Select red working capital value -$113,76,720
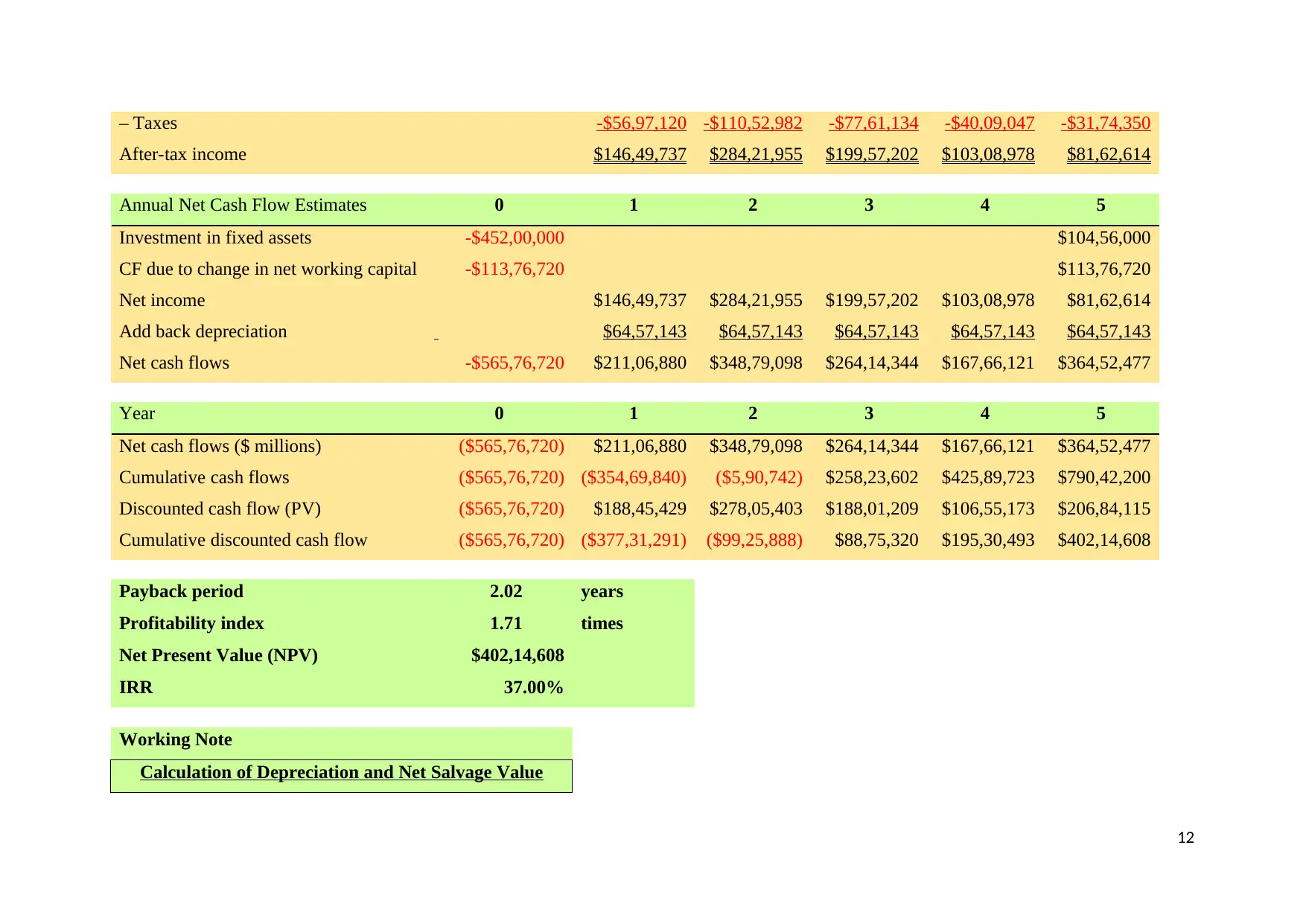Screen dimensions: 1306x924 pos(515,270)
